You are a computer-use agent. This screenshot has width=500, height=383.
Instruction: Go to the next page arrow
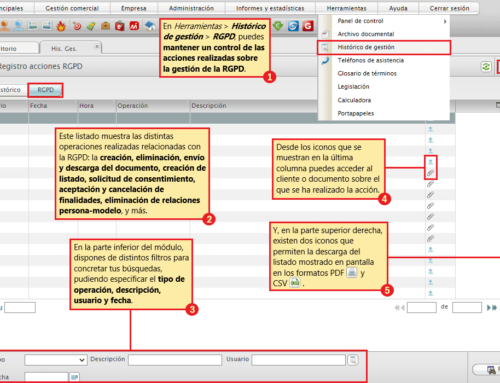tap(488, 308)
